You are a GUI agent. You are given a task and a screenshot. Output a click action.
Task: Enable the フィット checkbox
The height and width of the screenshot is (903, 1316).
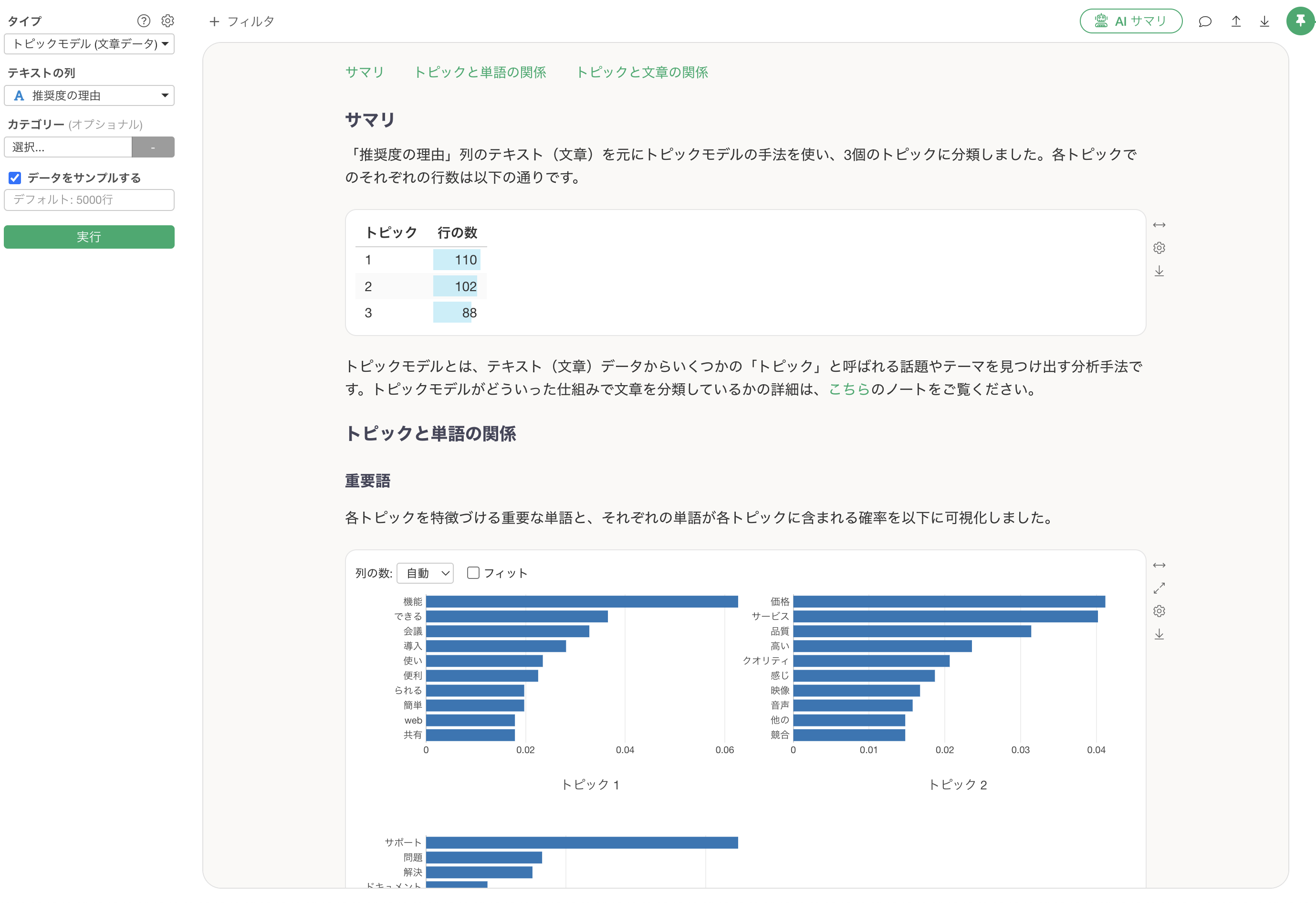point(473,573)
